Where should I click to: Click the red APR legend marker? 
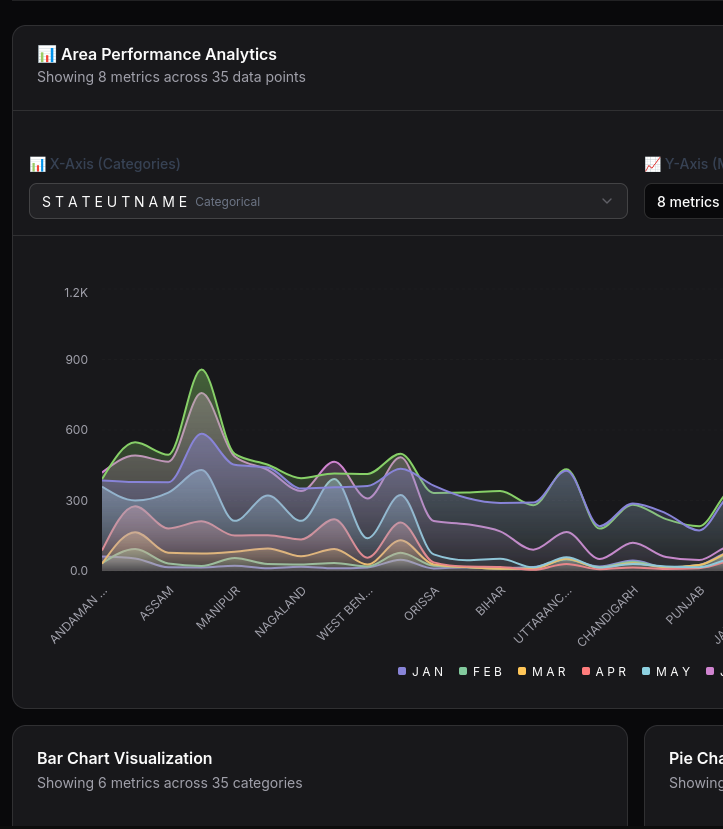coord(586,672)
